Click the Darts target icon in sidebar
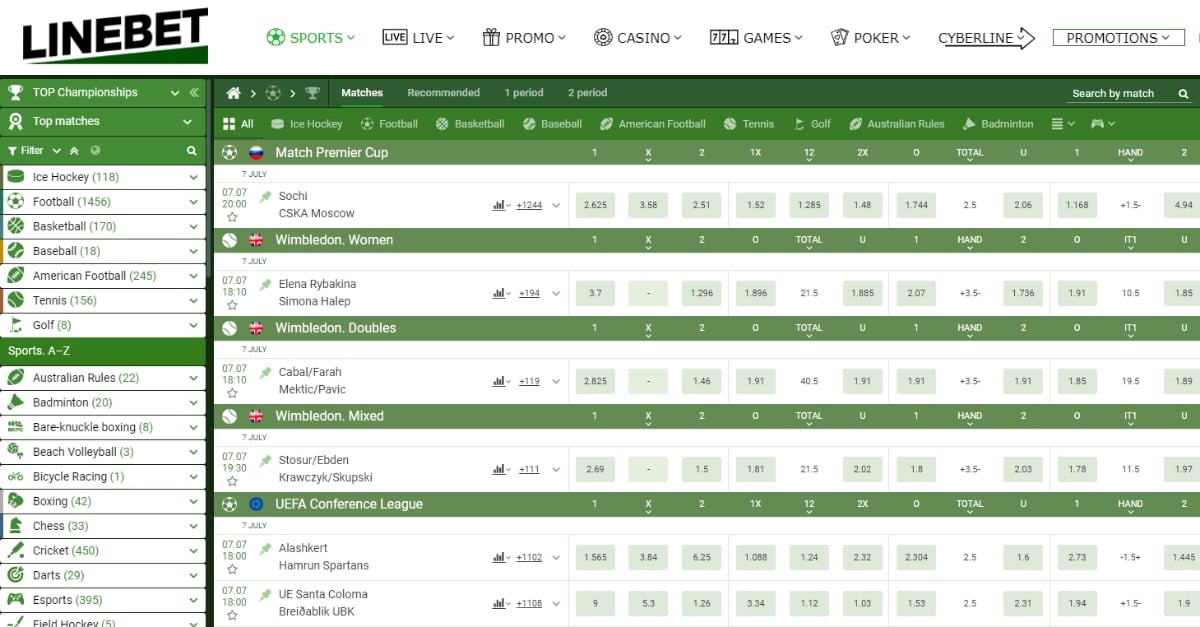Screen dimensions: 1200x627 click(16, 575)
